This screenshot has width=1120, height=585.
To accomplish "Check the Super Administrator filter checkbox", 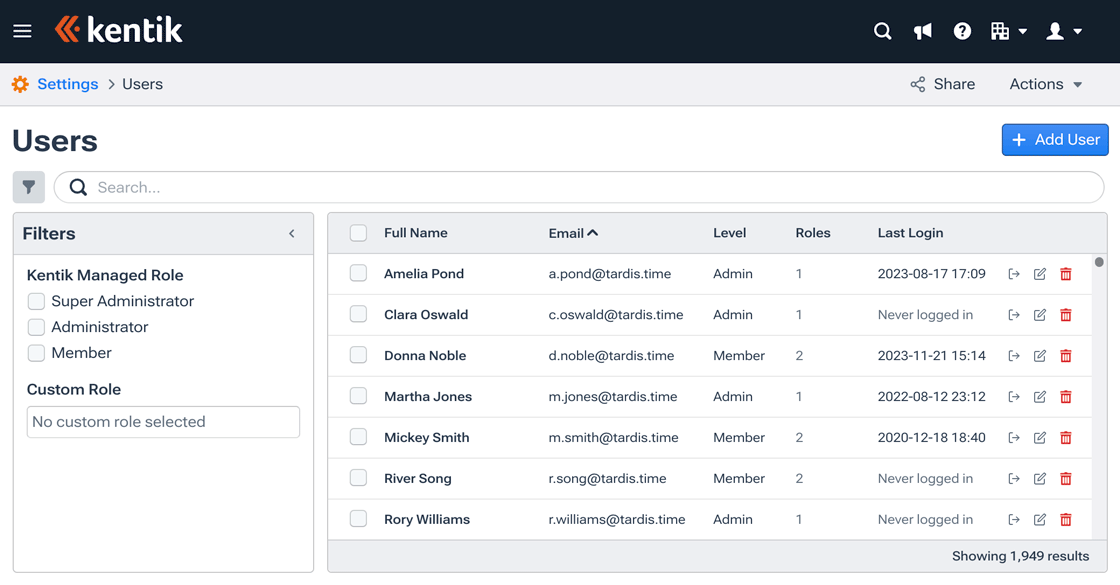I will tap(36, 301).
